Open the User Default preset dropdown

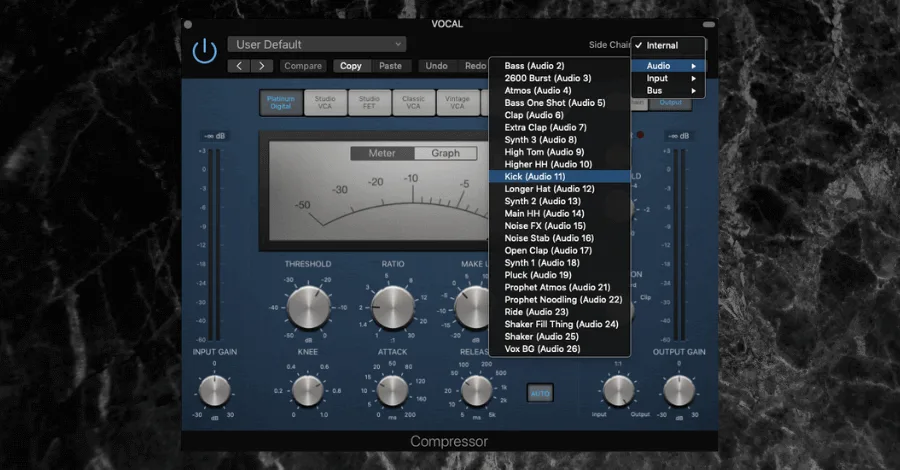[x=317, y=44]
